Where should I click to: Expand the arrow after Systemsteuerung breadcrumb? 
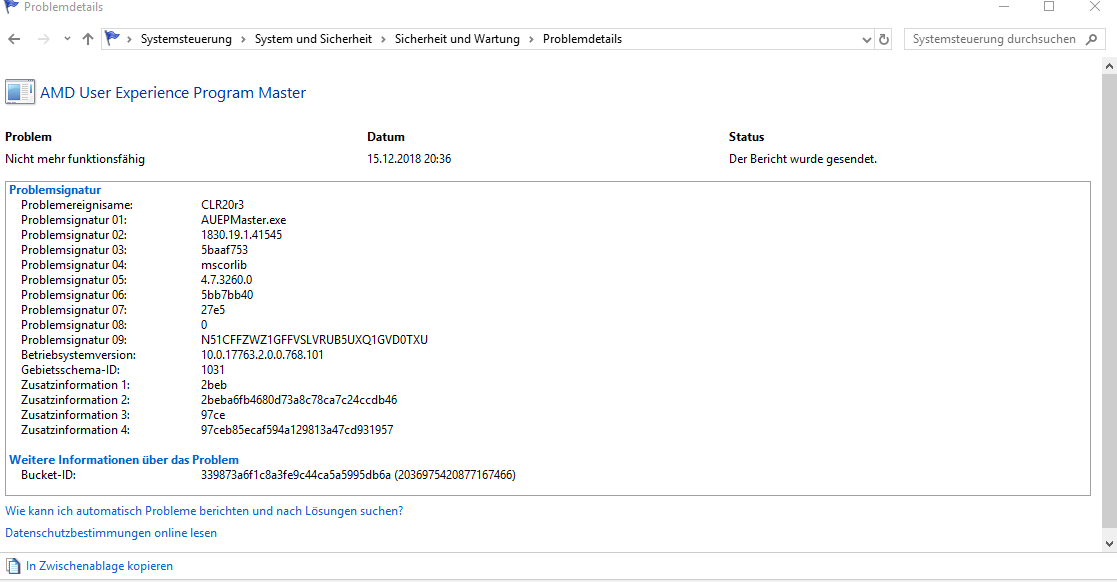click(243, 39)
